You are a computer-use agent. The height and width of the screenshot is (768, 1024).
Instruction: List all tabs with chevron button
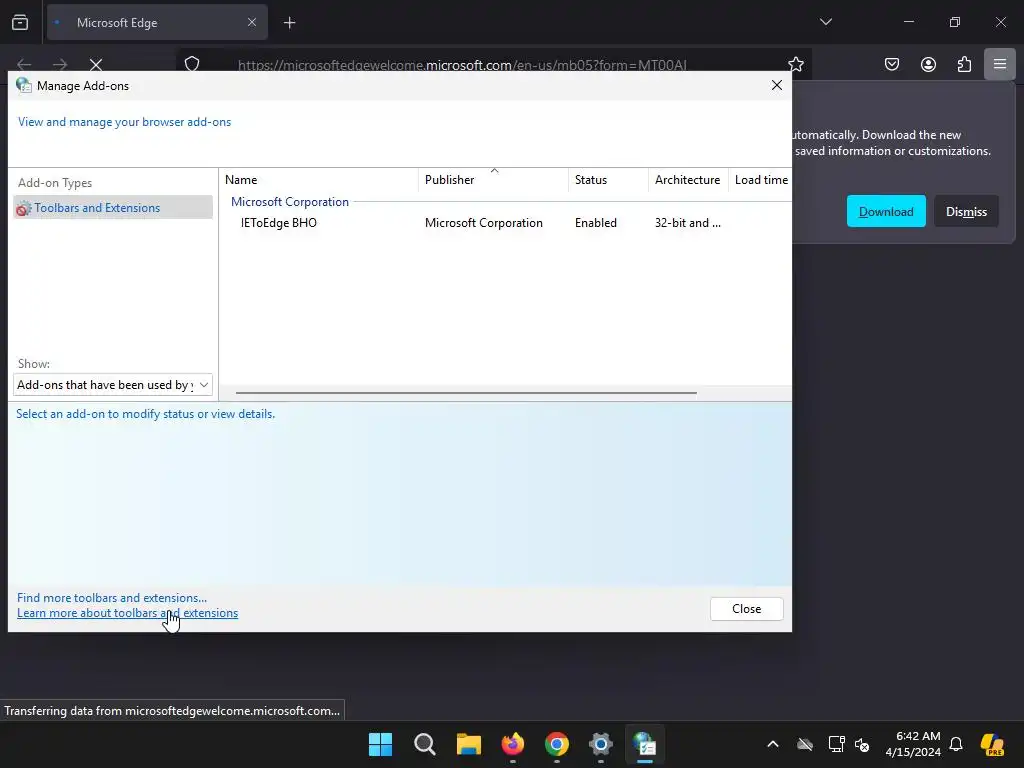(825, 22)
